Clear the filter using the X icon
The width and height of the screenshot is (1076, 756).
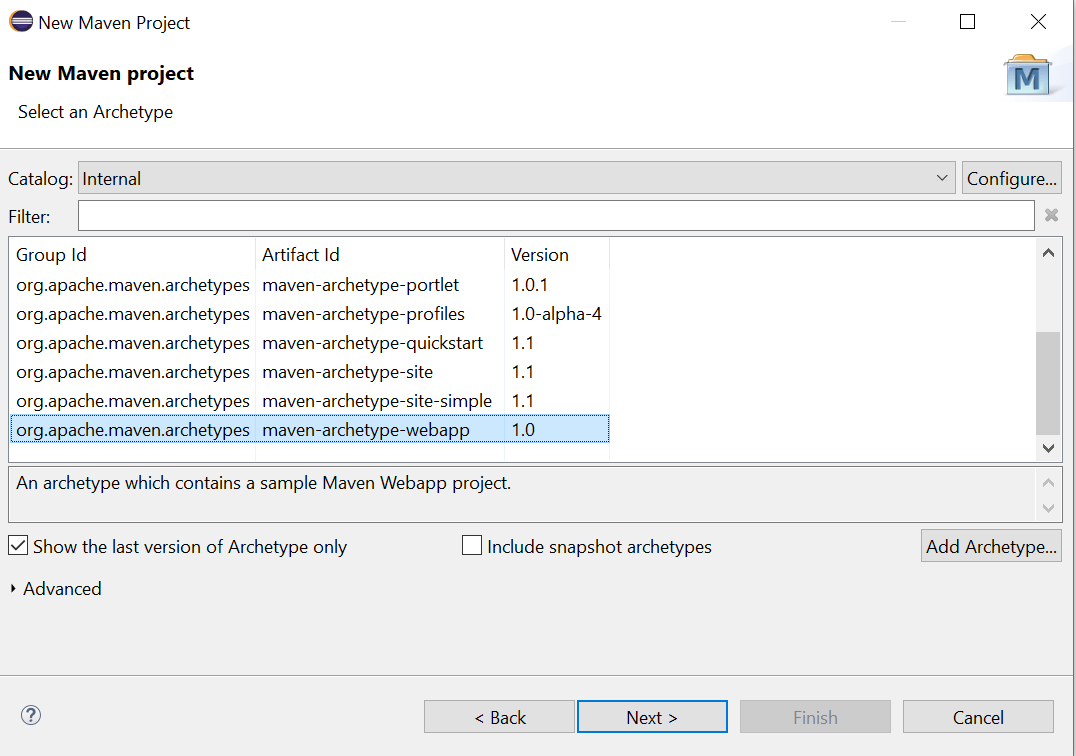1051,214
